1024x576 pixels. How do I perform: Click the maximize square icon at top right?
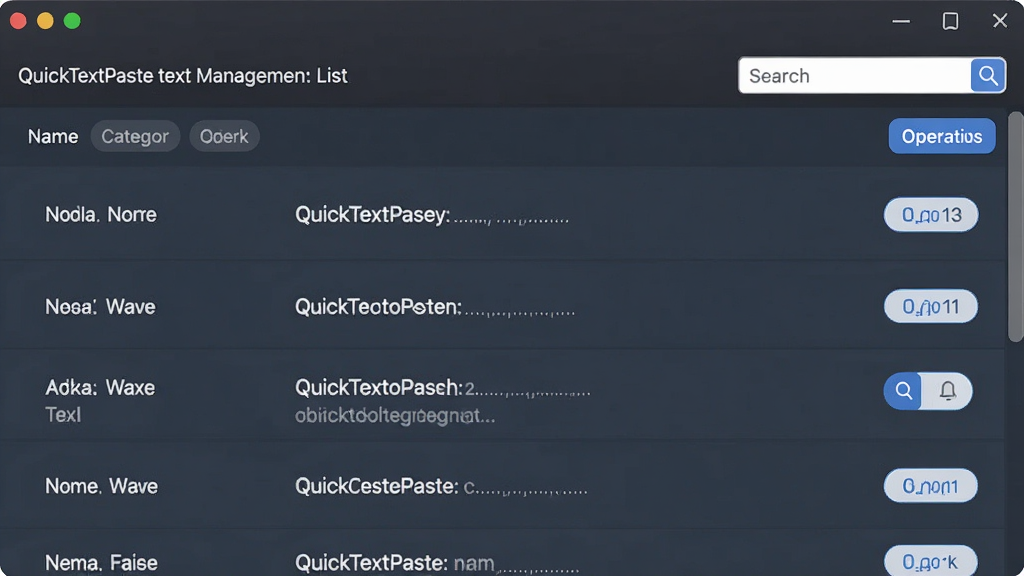click(950, 21)
